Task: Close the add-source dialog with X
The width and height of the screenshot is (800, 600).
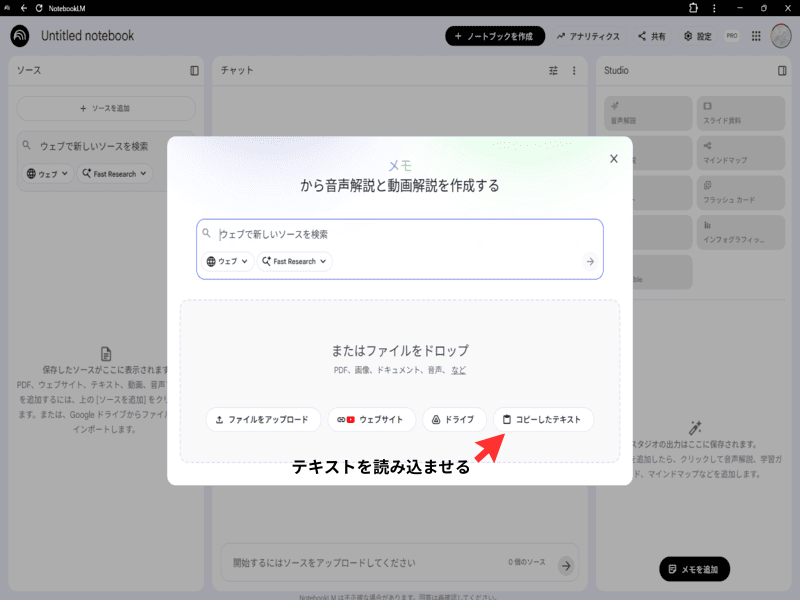Action: [x=614, y=159]
